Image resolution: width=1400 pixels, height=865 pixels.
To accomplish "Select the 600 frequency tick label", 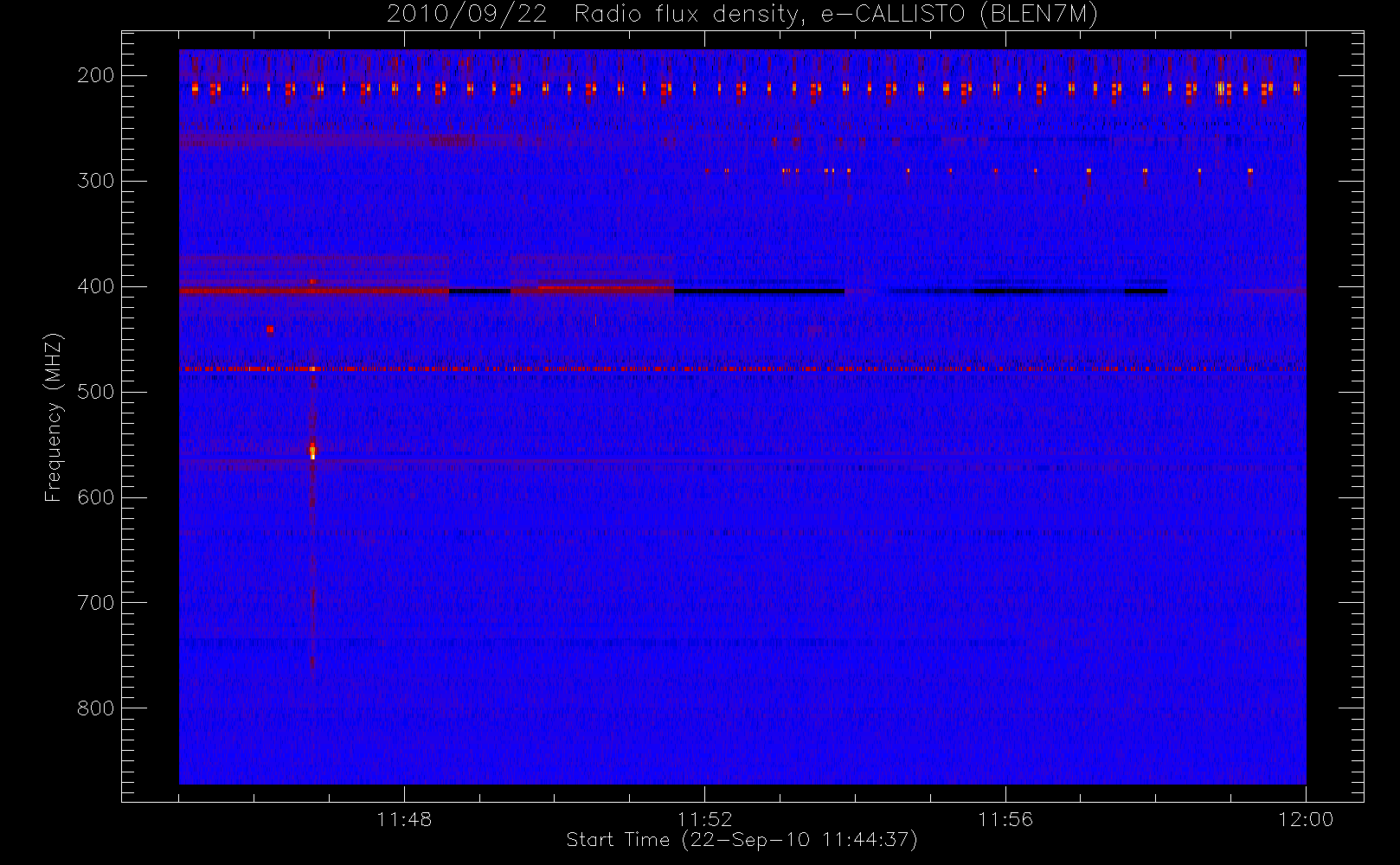I will coord(95,497).
